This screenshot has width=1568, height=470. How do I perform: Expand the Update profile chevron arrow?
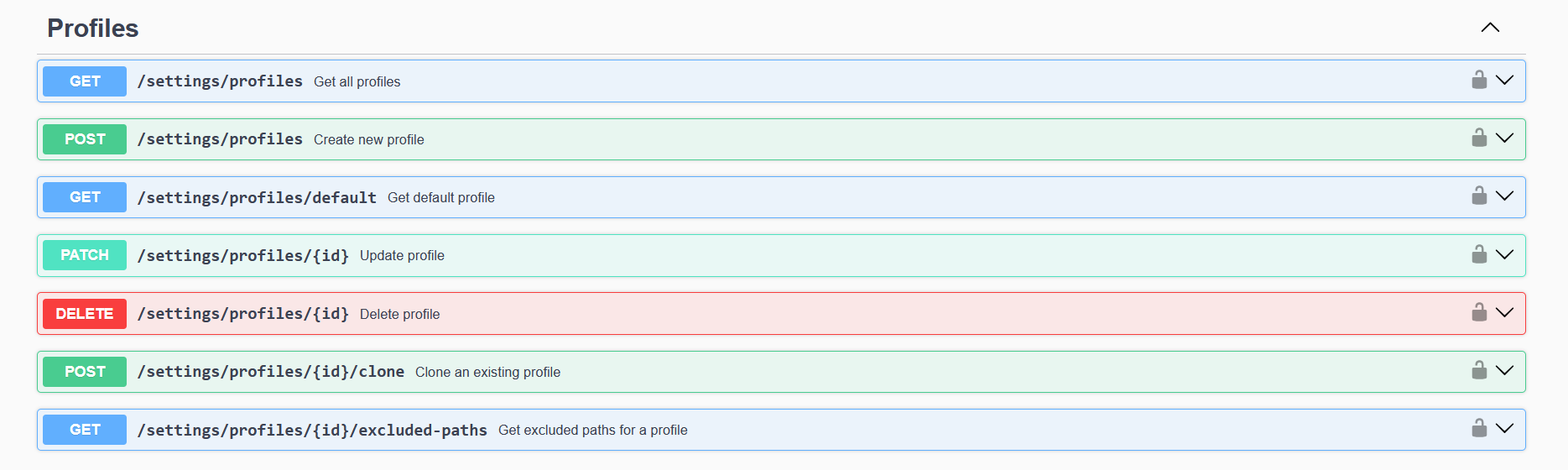(1505, 254)
